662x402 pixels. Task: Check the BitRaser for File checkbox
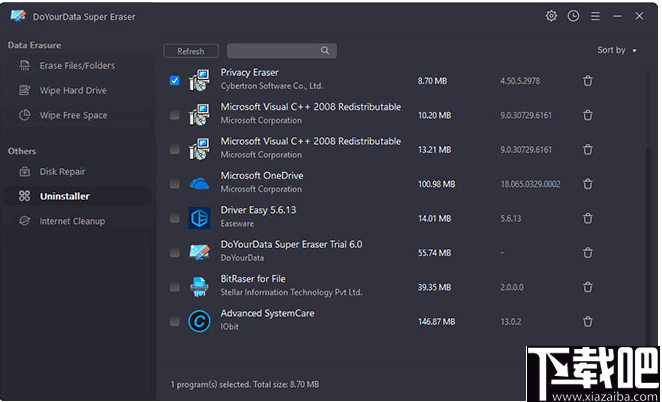(x=174, y=287)
